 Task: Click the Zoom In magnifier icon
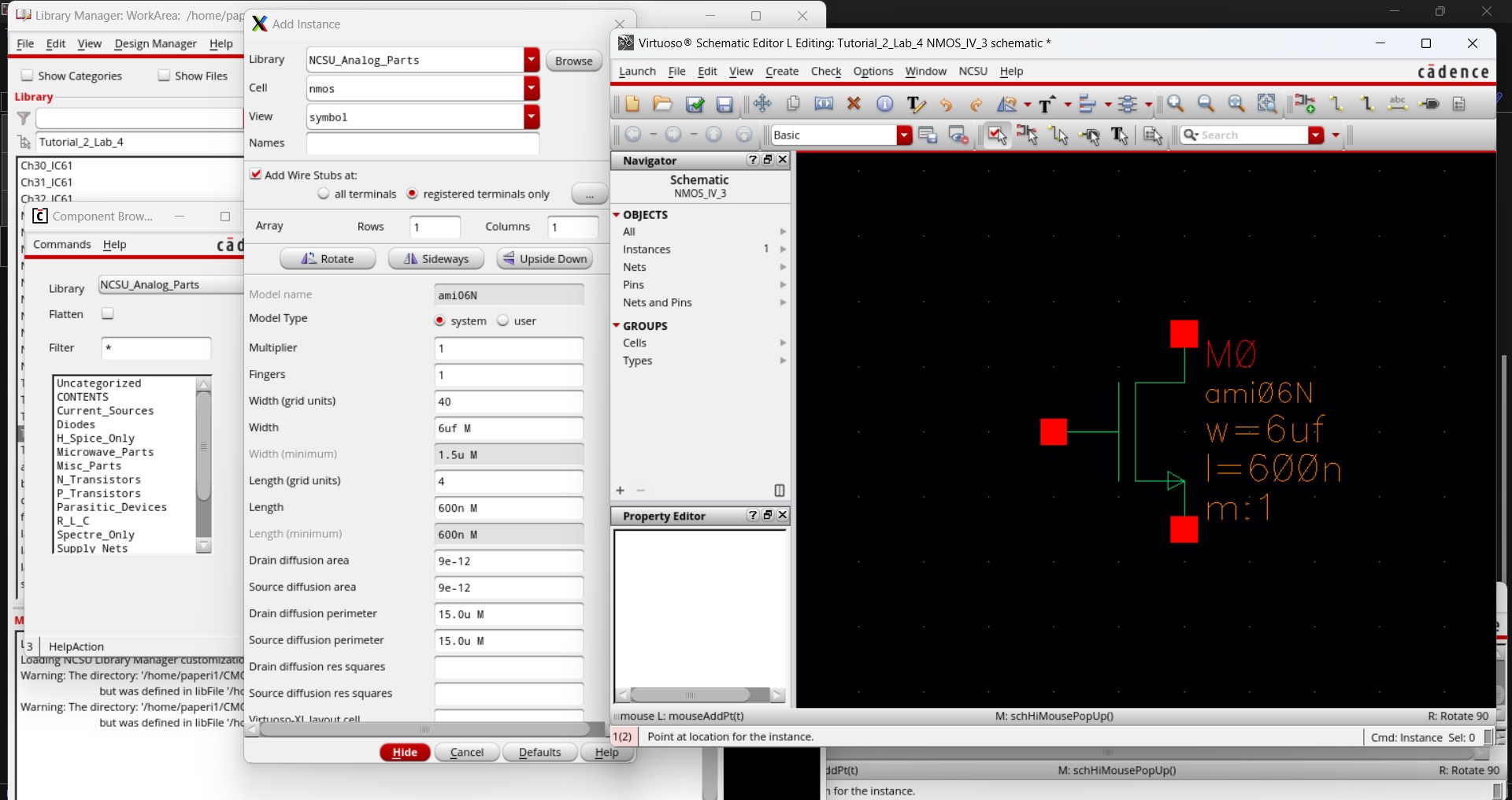(x=1176, y=104)
